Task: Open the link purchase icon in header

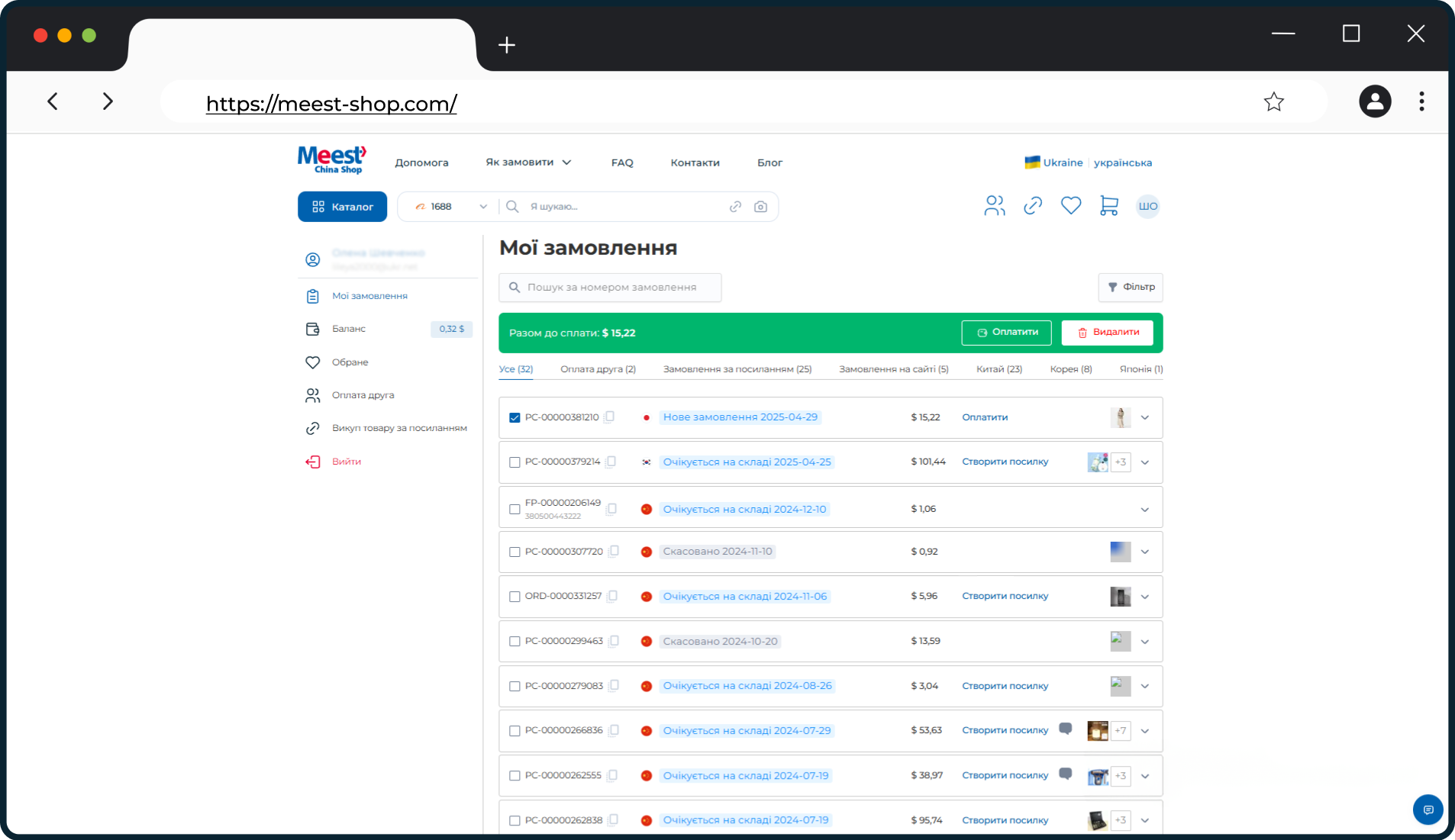Action: pos(1033,206)
